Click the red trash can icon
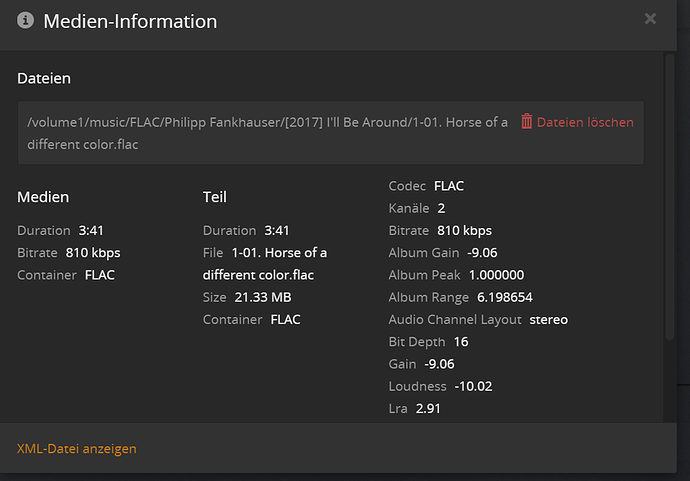The image size is (690, 481). (x=527, y=122)
